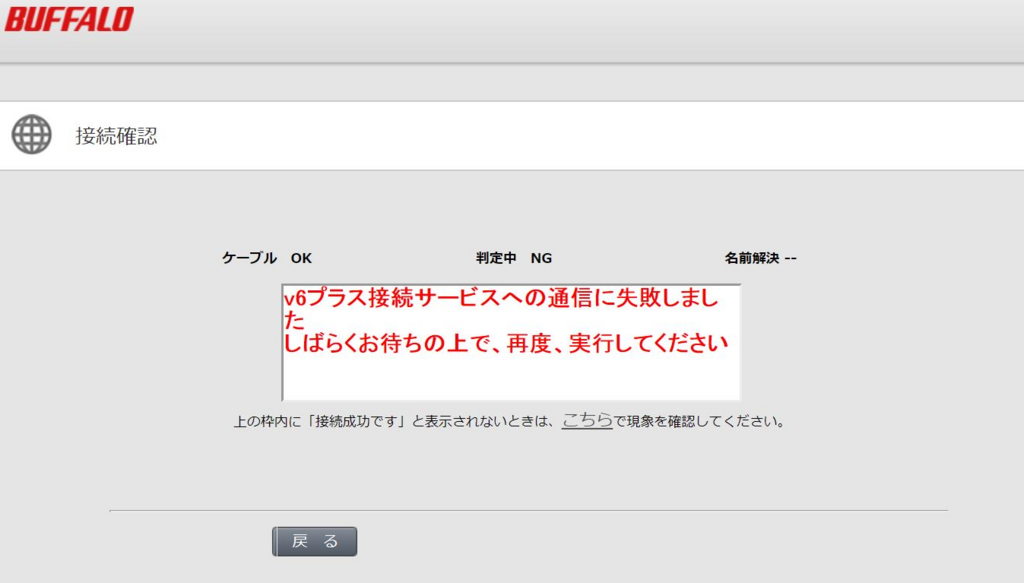1024x583 pixels.
Task: Click the BUFFALO logo
Action: 69,20
